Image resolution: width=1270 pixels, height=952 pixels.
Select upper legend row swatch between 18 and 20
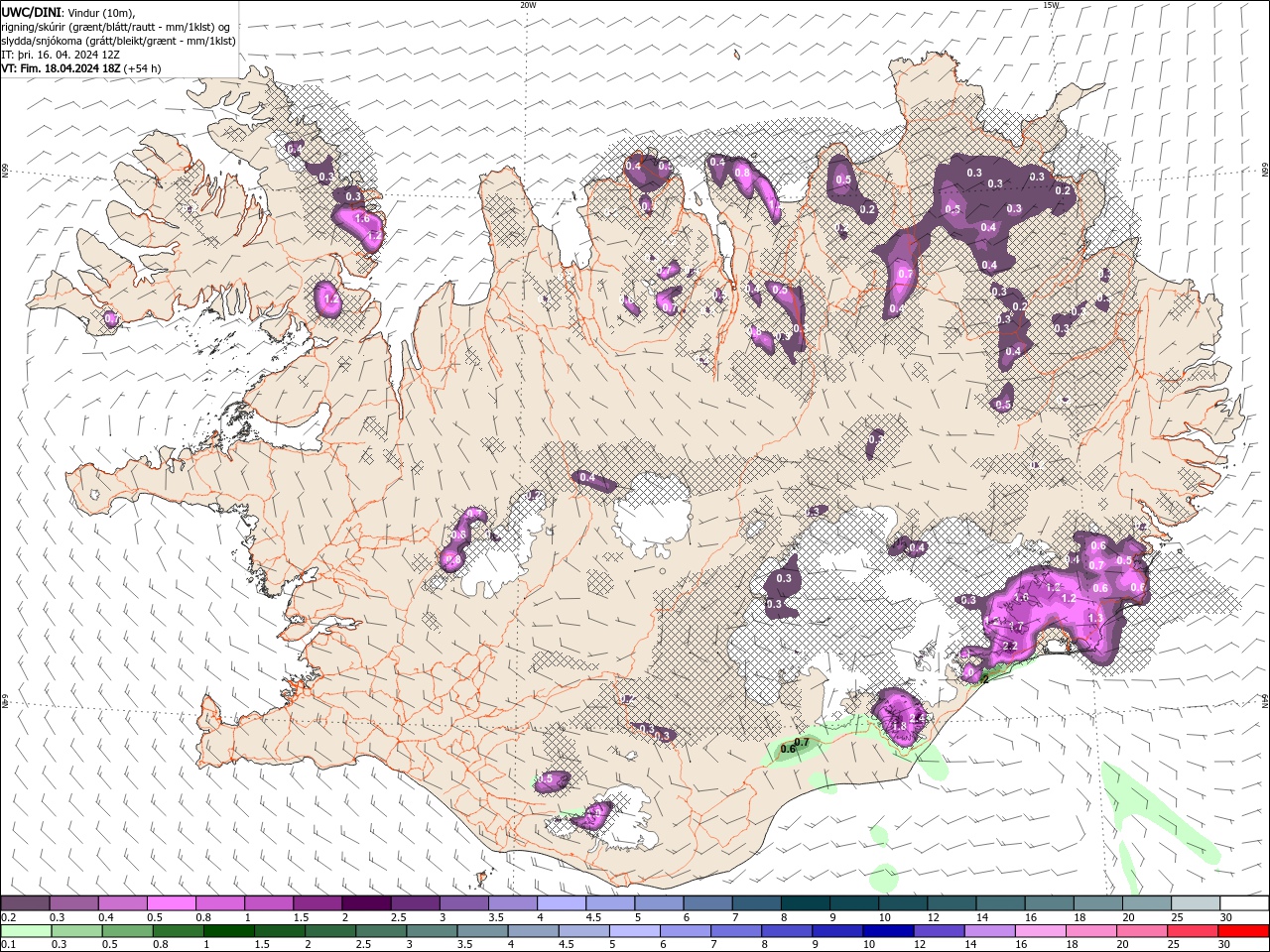(1097, 903)
